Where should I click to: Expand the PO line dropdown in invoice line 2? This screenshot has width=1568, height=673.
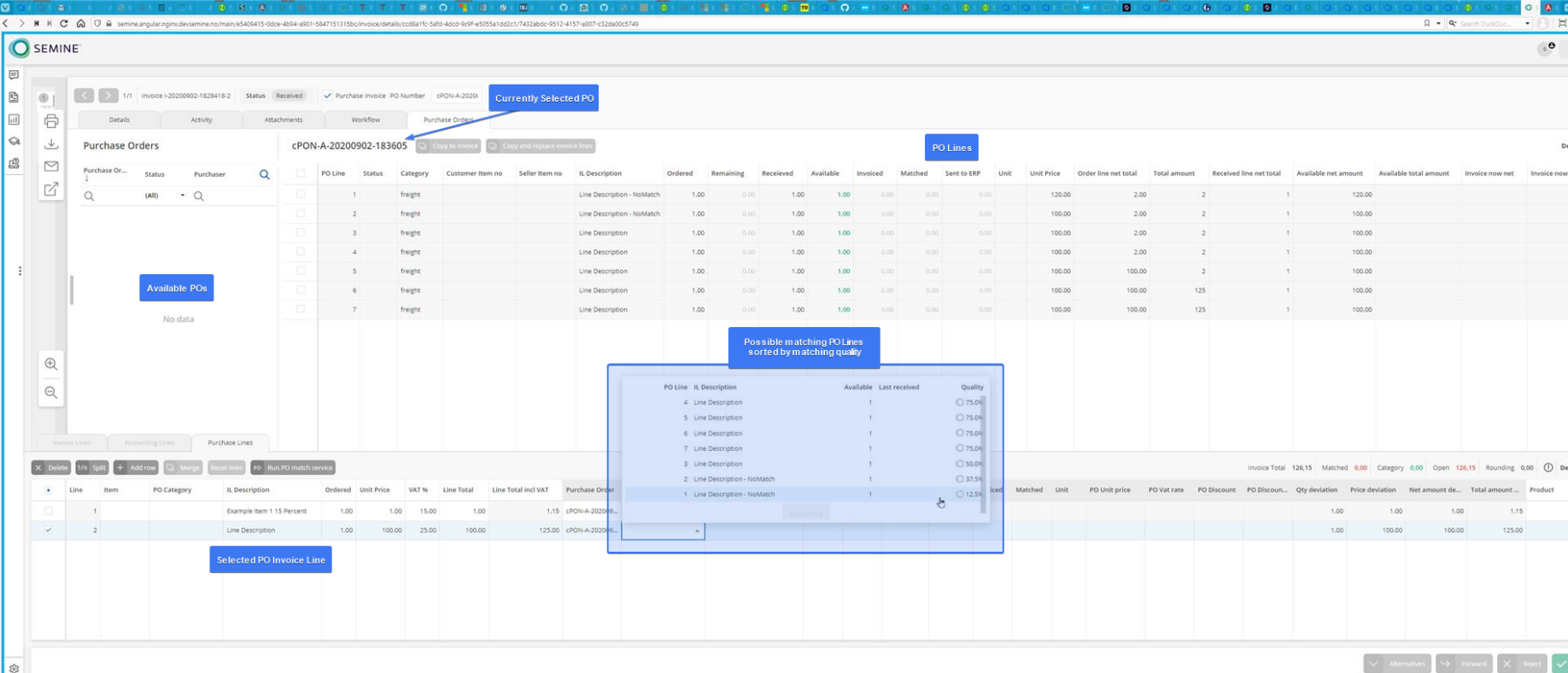pyautogui.click(x=697, y=531)
